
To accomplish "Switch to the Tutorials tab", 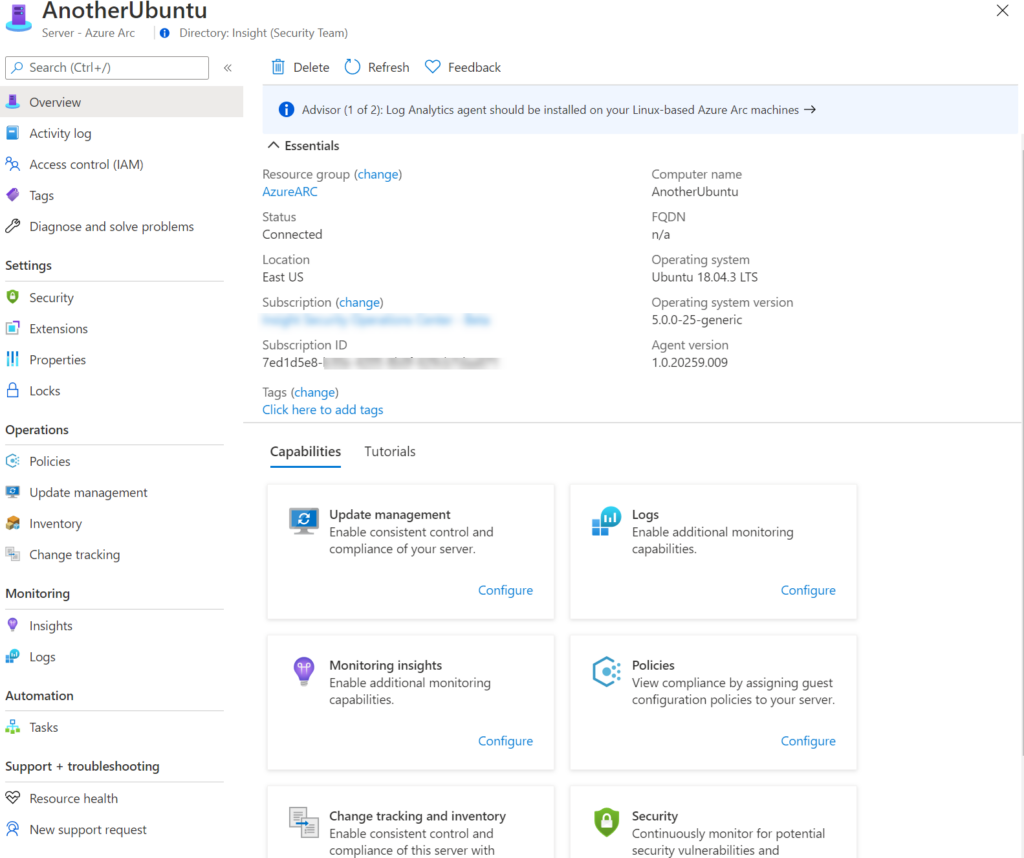I will tap(390, 451).
